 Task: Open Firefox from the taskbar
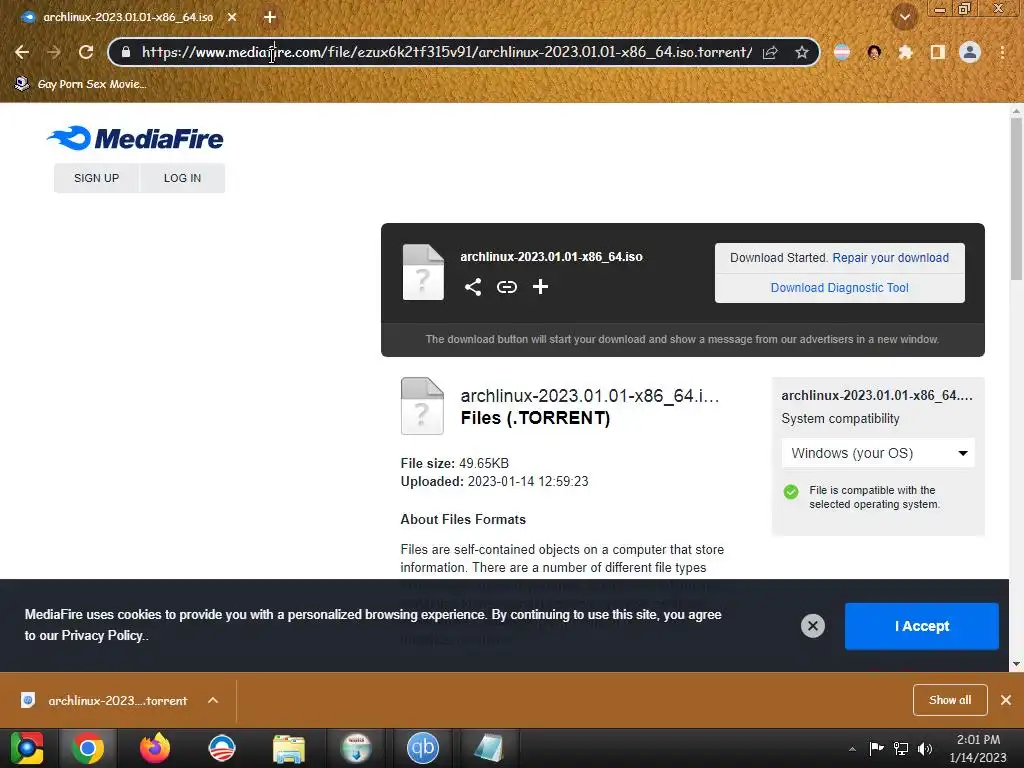click(155, 748)
